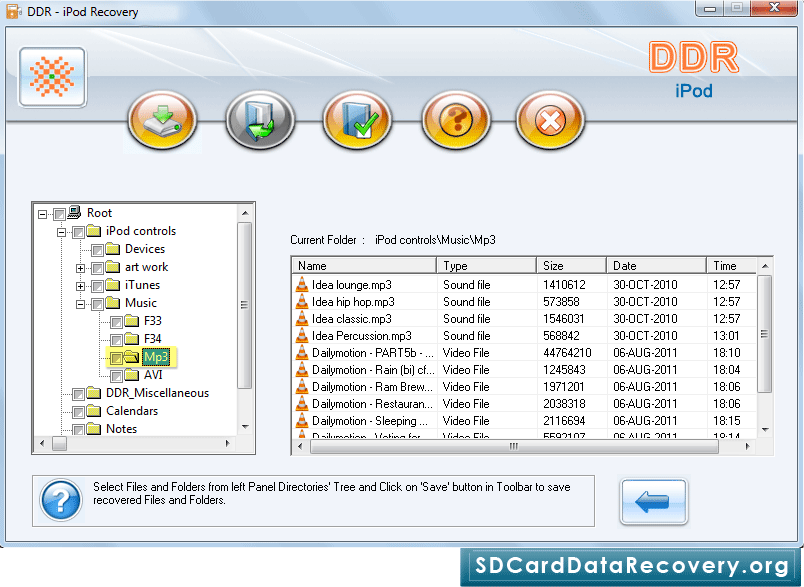The height and width of the screenshot is (587, 804).
Task: Click the iPod controls folder icon
Action: pyautogui.click(x=93, y=231)
